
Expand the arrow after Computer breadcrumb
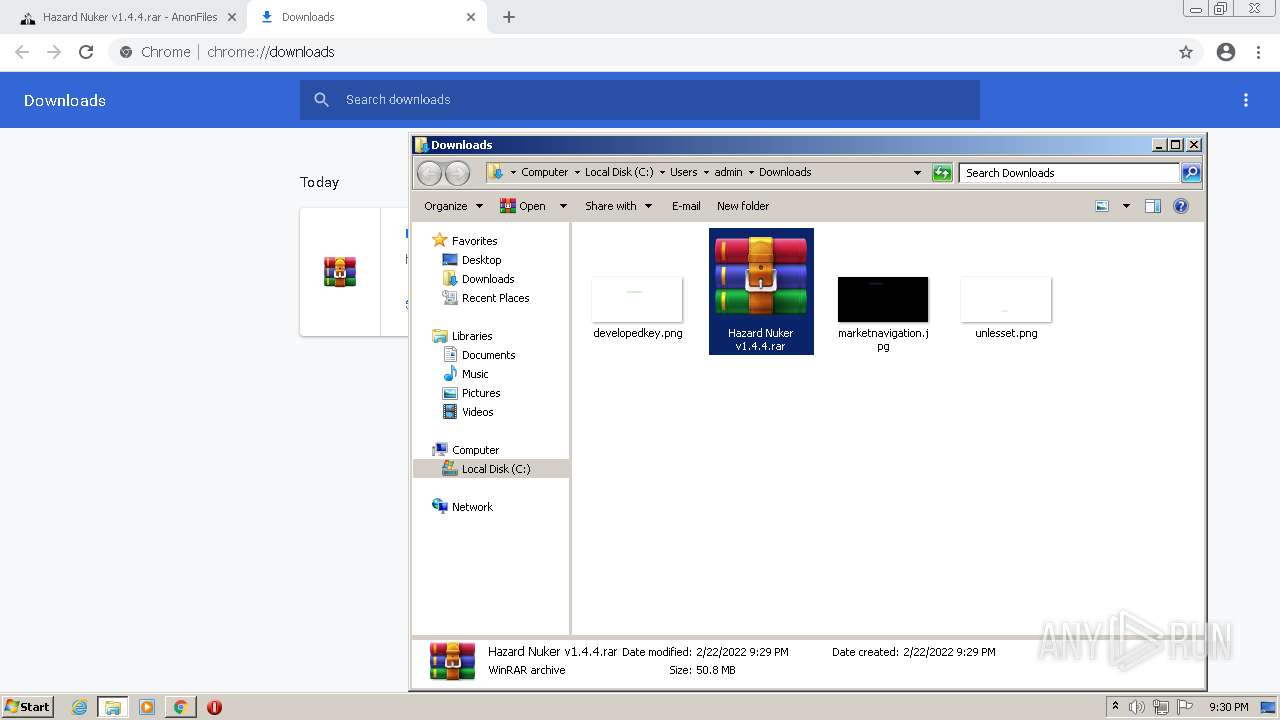pos(577,172)
